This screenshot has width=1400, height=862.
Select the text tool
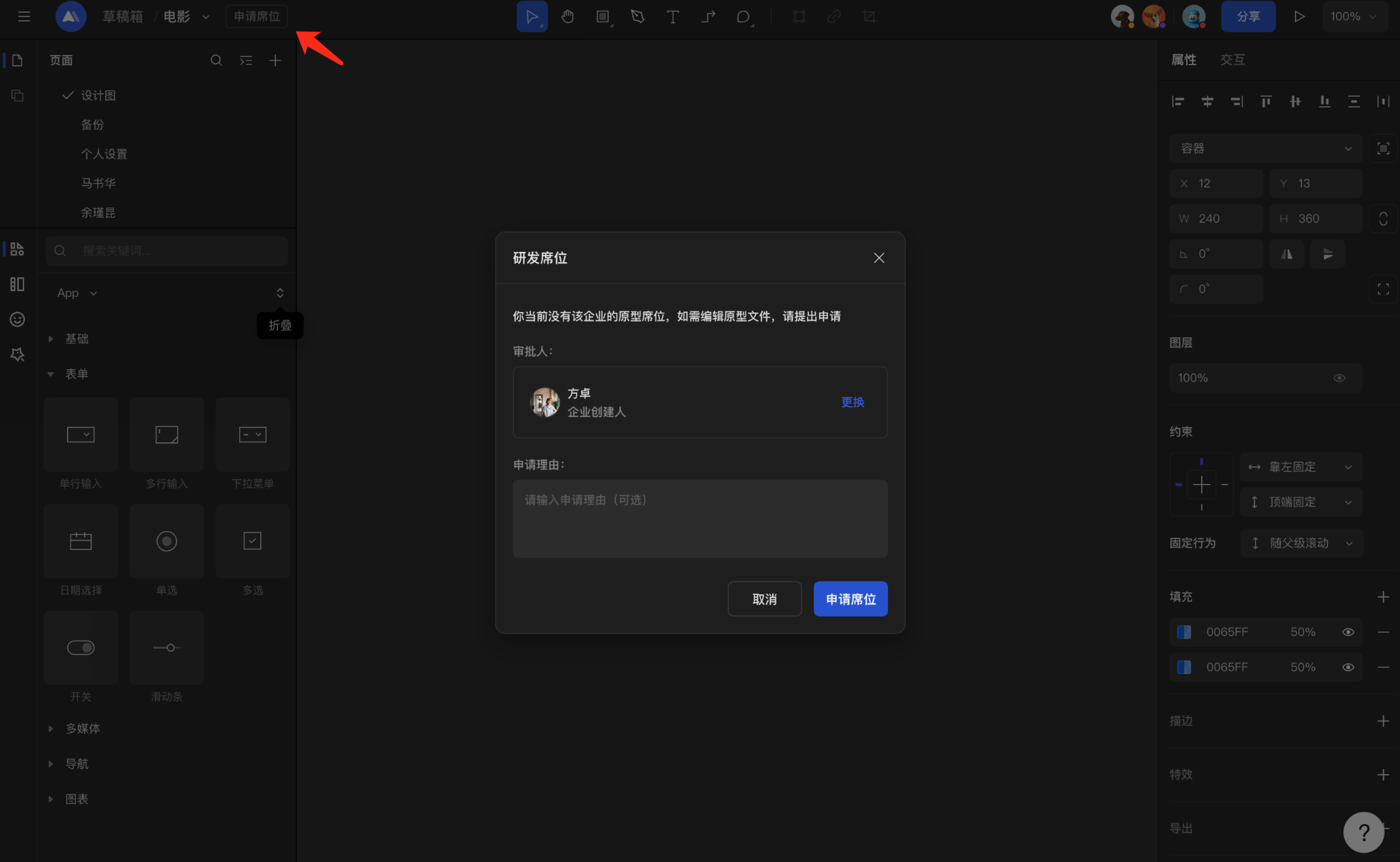[x=673, y=16]
